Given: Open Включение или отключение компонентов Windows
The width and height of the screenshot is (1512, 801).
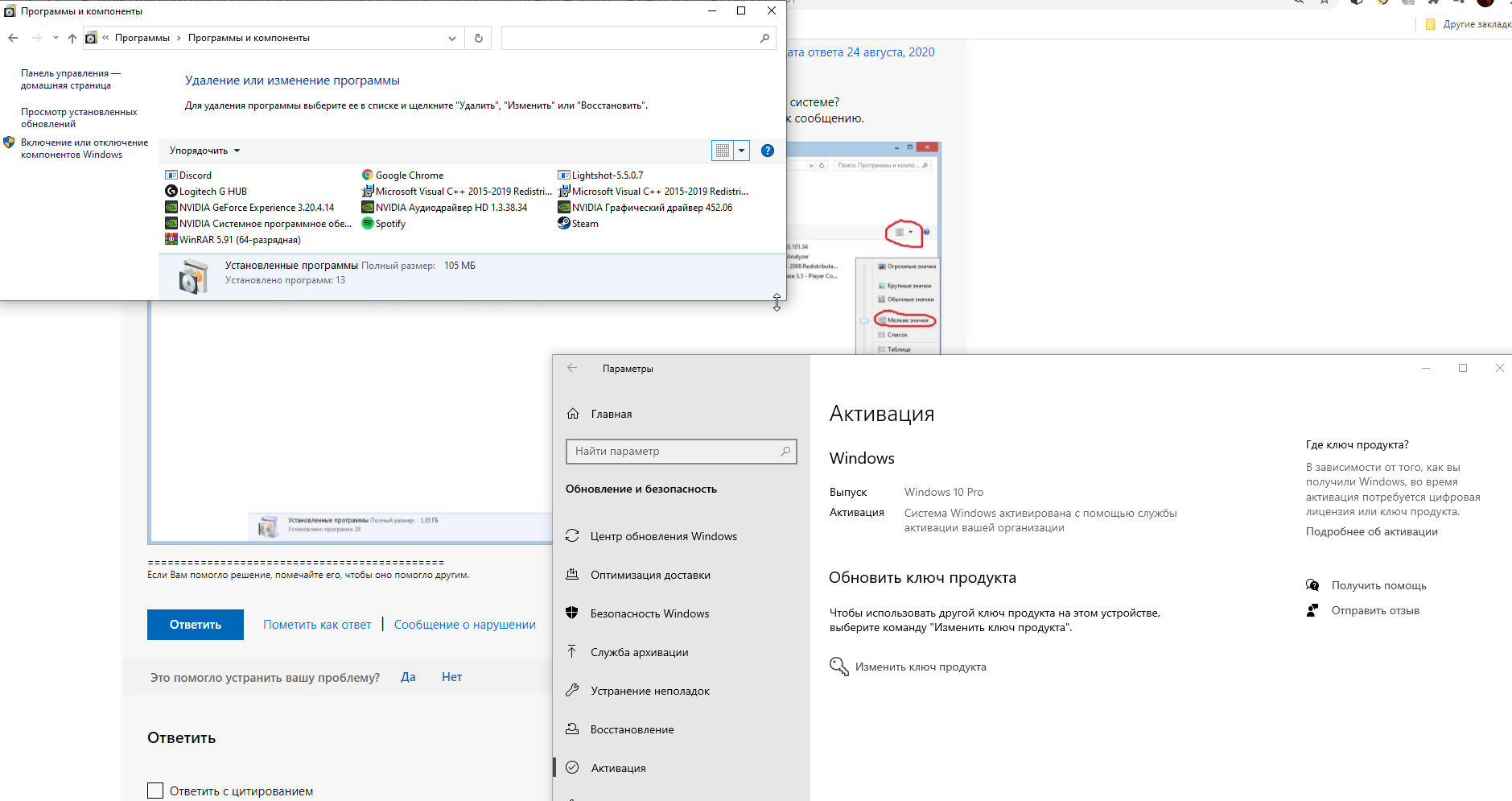Looking at the screenshot, I should tap(84, 148).
